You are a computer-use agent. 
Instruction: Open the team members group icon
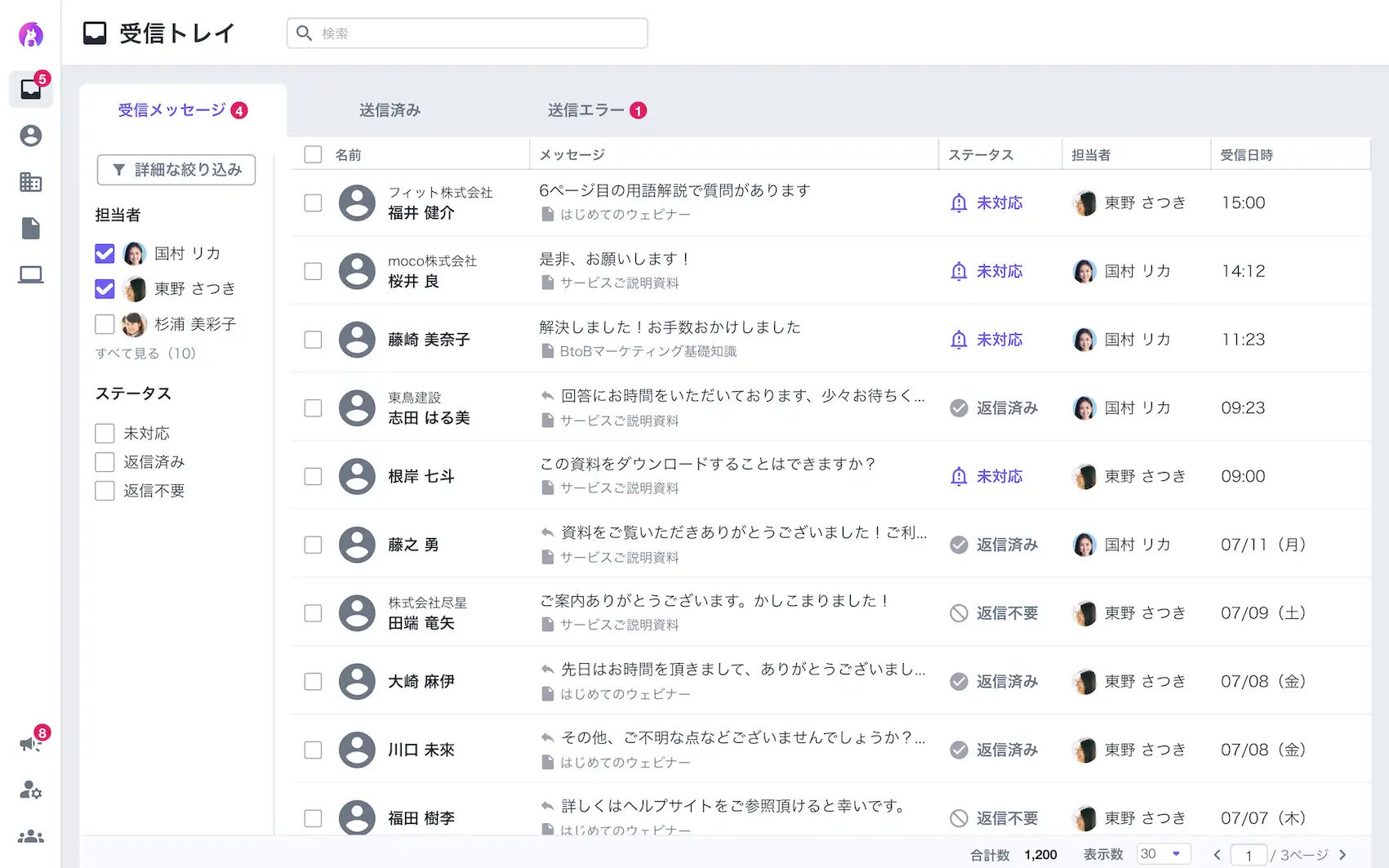31,836
